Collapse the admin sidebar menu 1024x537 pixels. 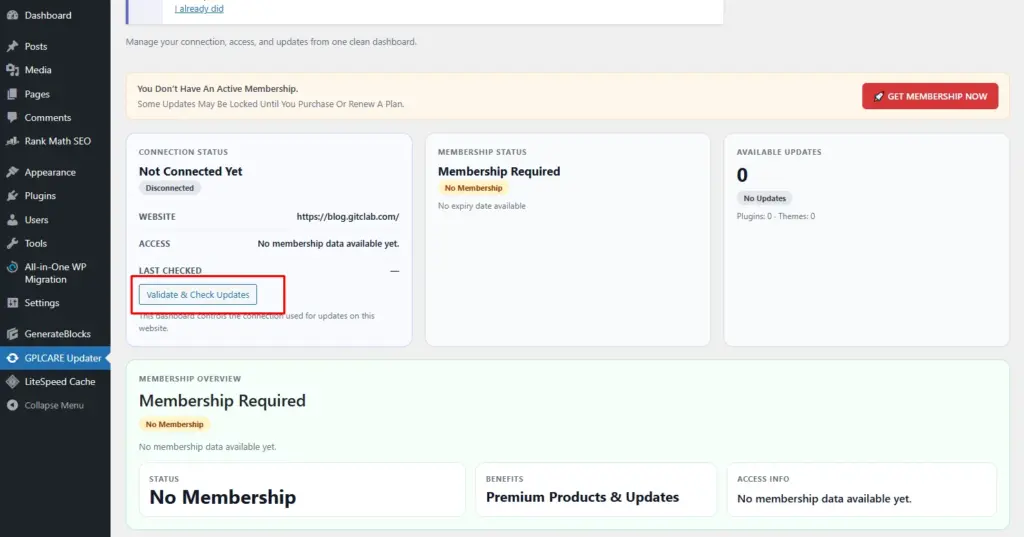53,405
